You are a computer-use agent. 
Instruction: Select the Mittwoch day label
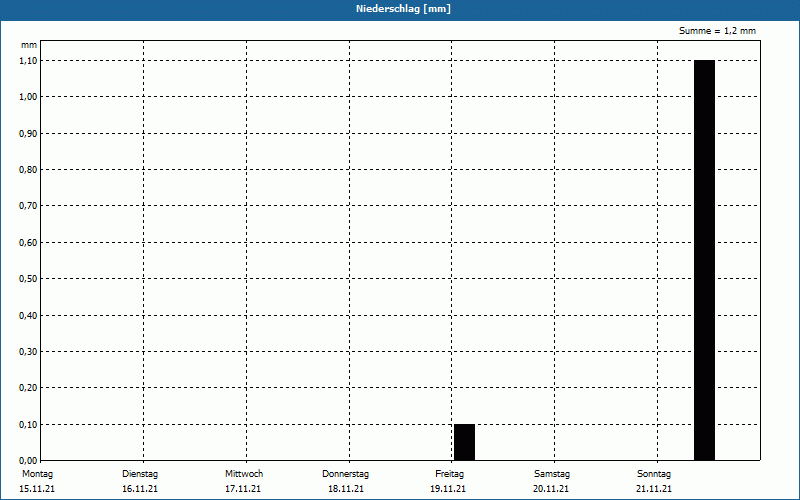point(244,474)
